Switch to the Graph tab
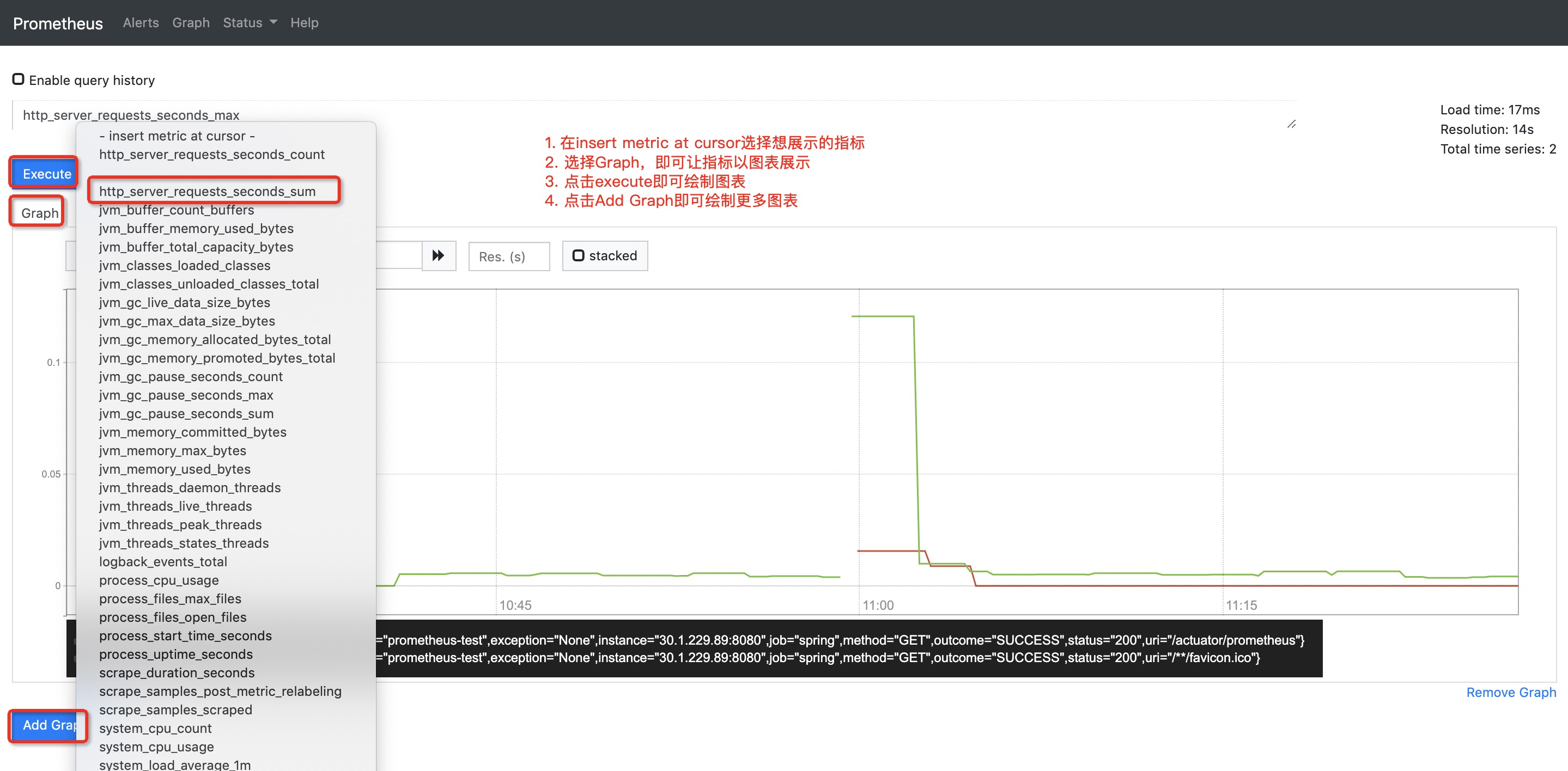This screenshot has height=771, width=1568. [x=40, y=213]
